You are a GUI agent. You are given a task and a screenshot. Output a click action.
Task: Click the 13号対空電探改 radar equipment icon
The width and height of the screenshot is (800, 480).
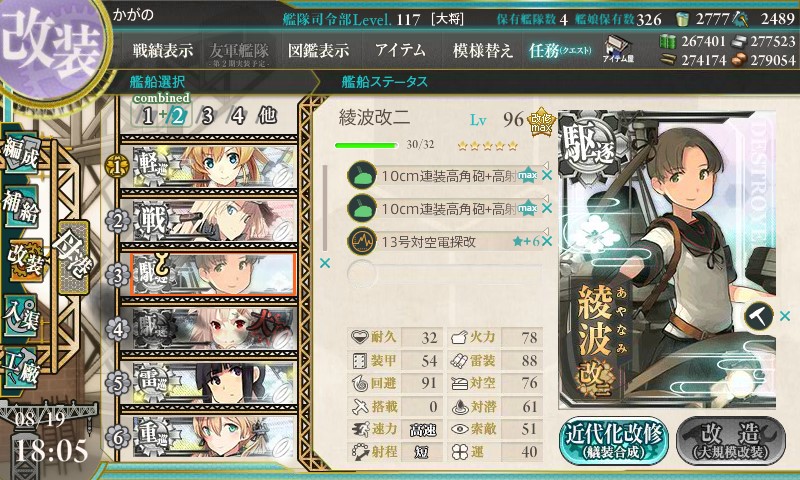click(362, 241)
